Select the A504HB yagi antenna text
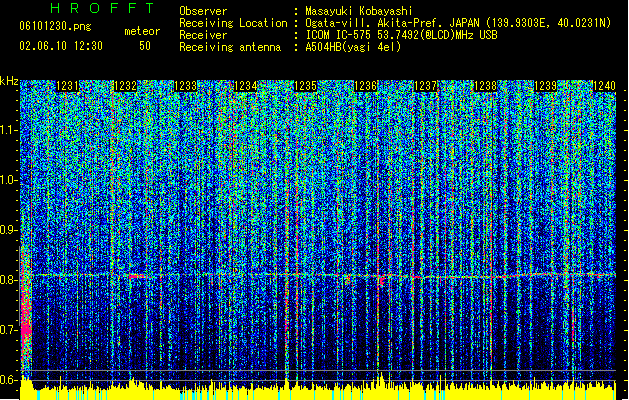Viewport: 629px width, 400px height. click(348, 46)
